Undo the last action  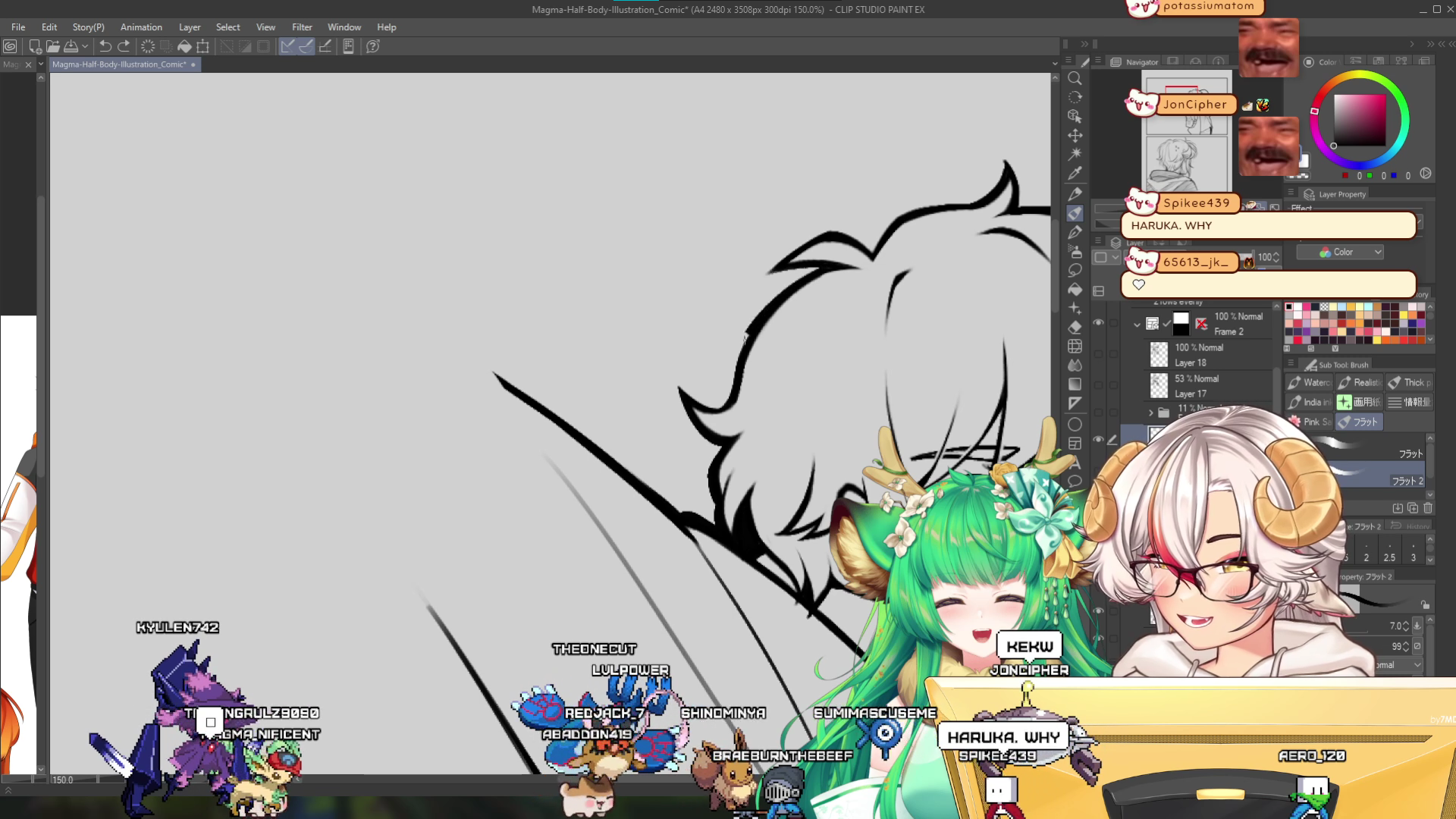[105, 46]
